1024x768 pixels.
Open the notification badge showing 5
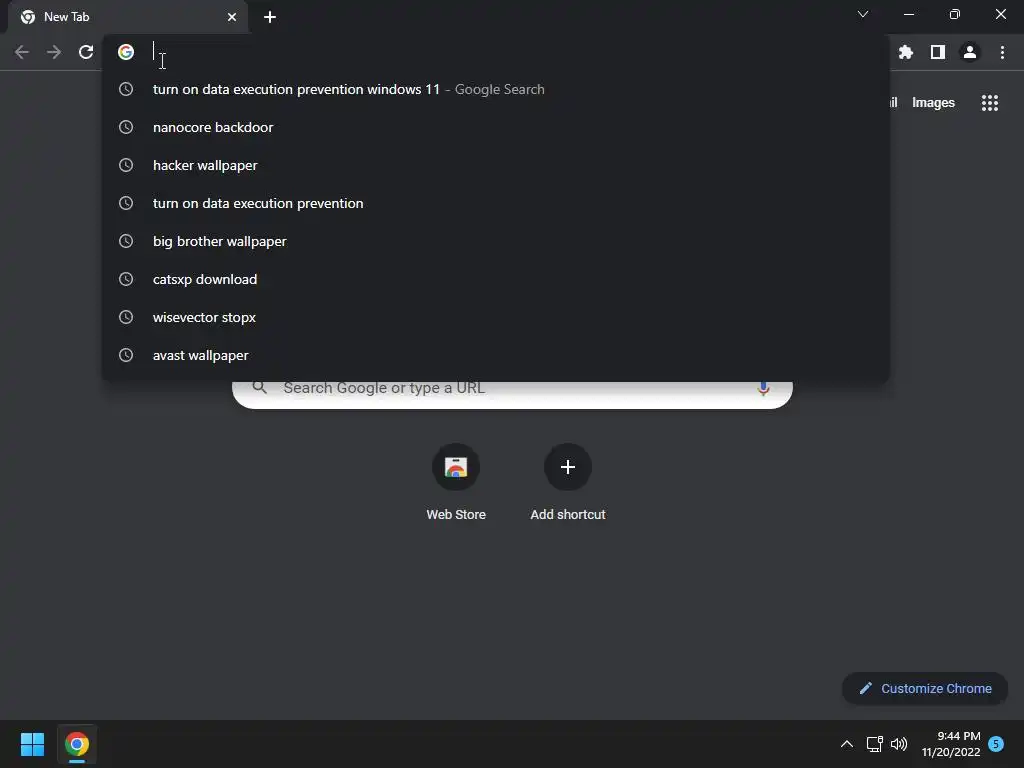(996, 744)
